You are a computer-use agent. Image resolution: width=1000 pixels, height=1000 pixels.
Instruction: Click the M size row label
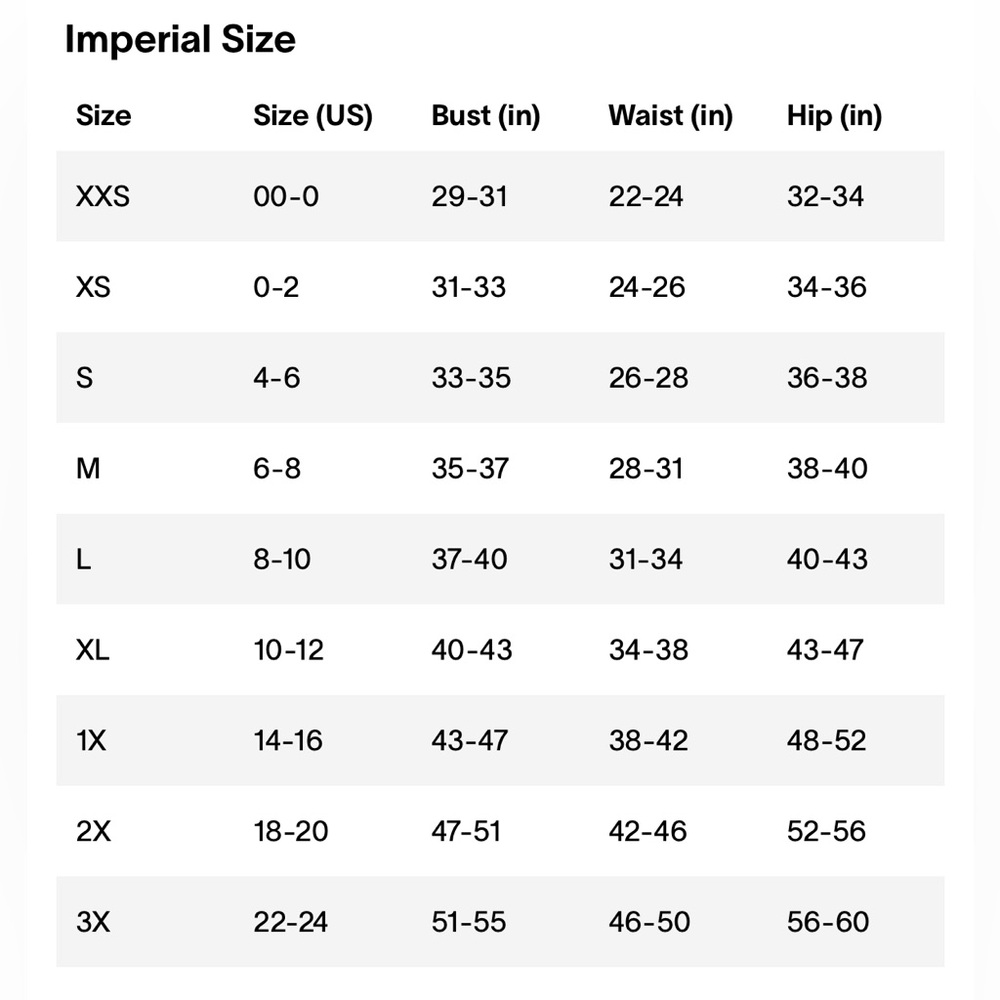(88, 468)
